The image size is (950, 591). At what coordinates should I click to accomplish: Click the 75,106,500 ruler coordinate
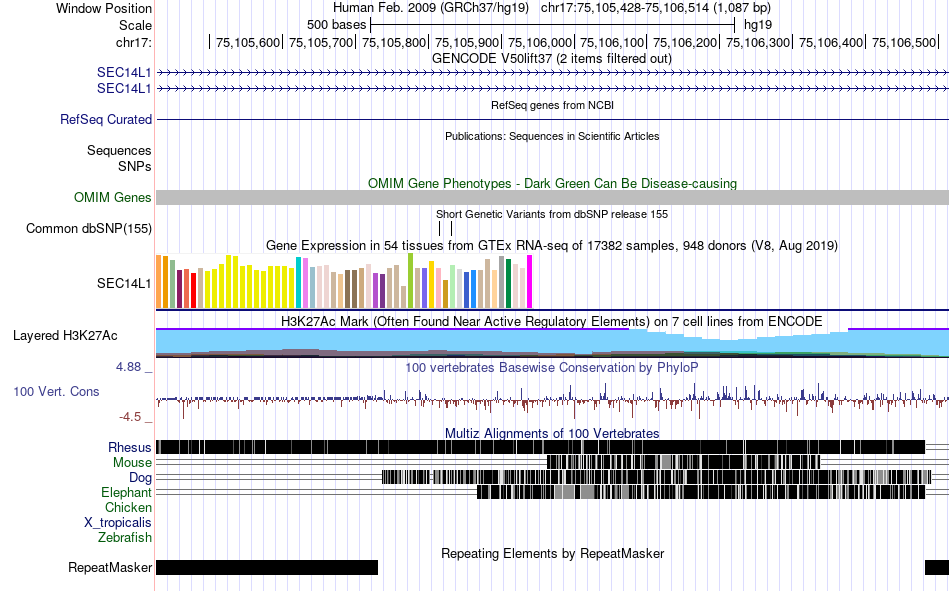click(x=904, y=42)
